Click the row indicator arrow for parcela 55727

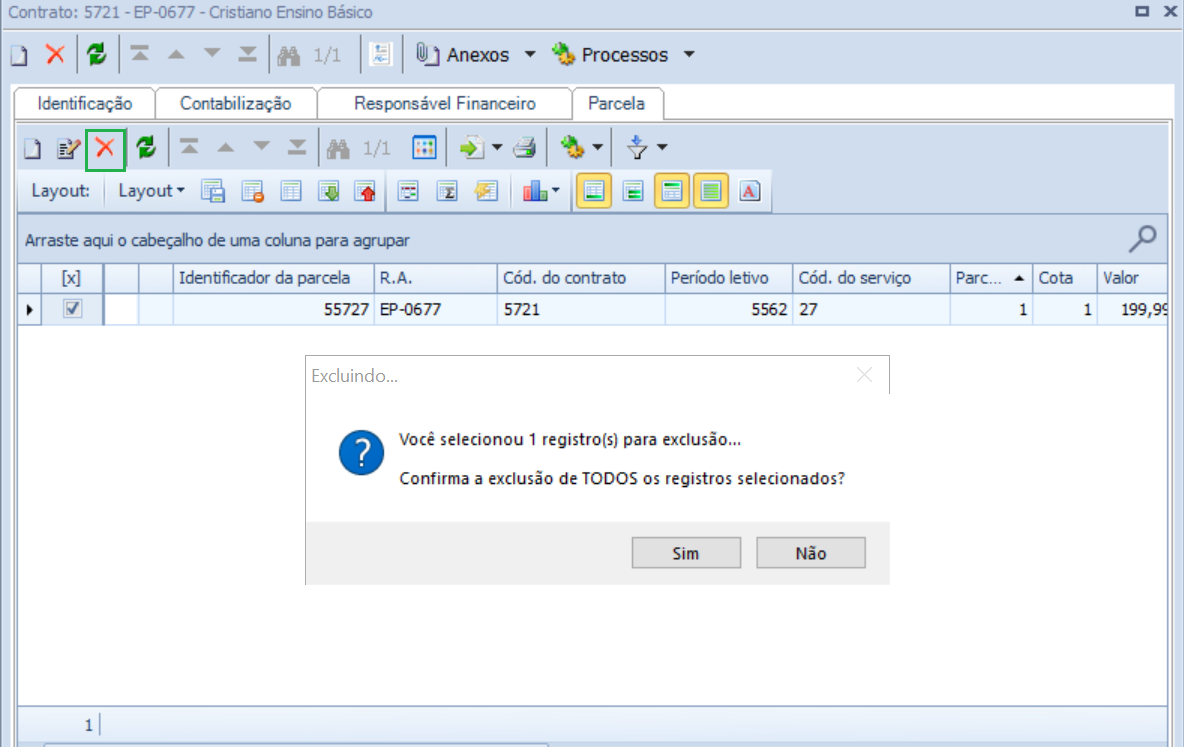(x=29, y=309)
